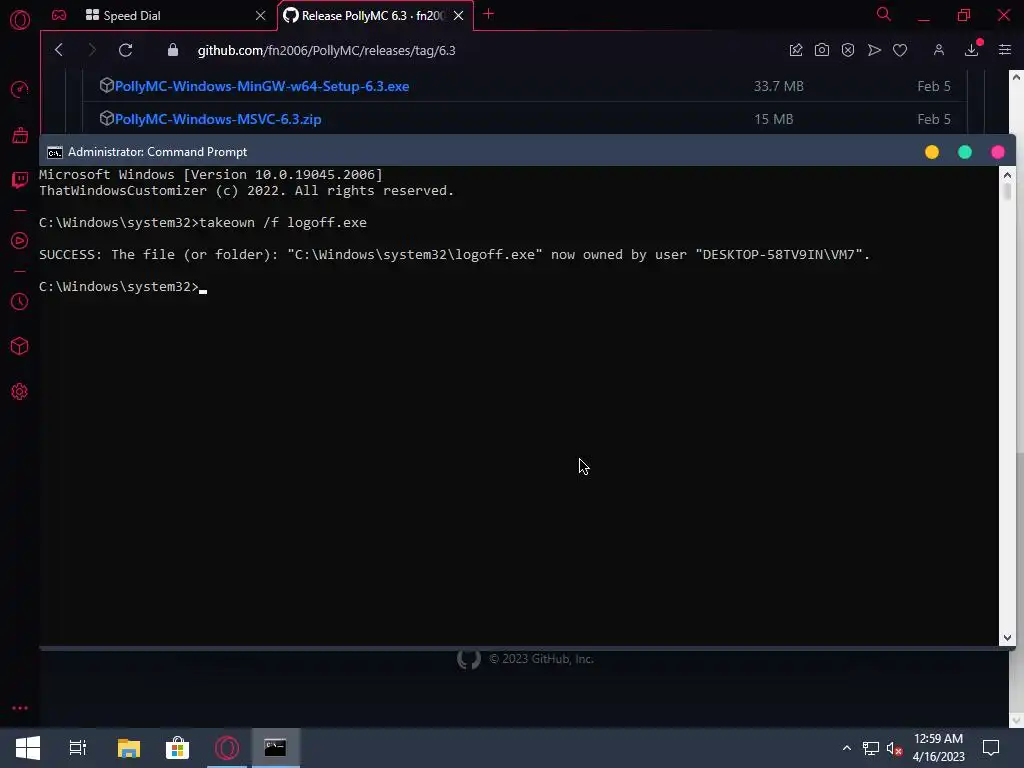The height and width of the screenshot is (768, 1024).
Task: Click Command Prompt scrollbar up arrow
Action: (x=1007, y=175)
